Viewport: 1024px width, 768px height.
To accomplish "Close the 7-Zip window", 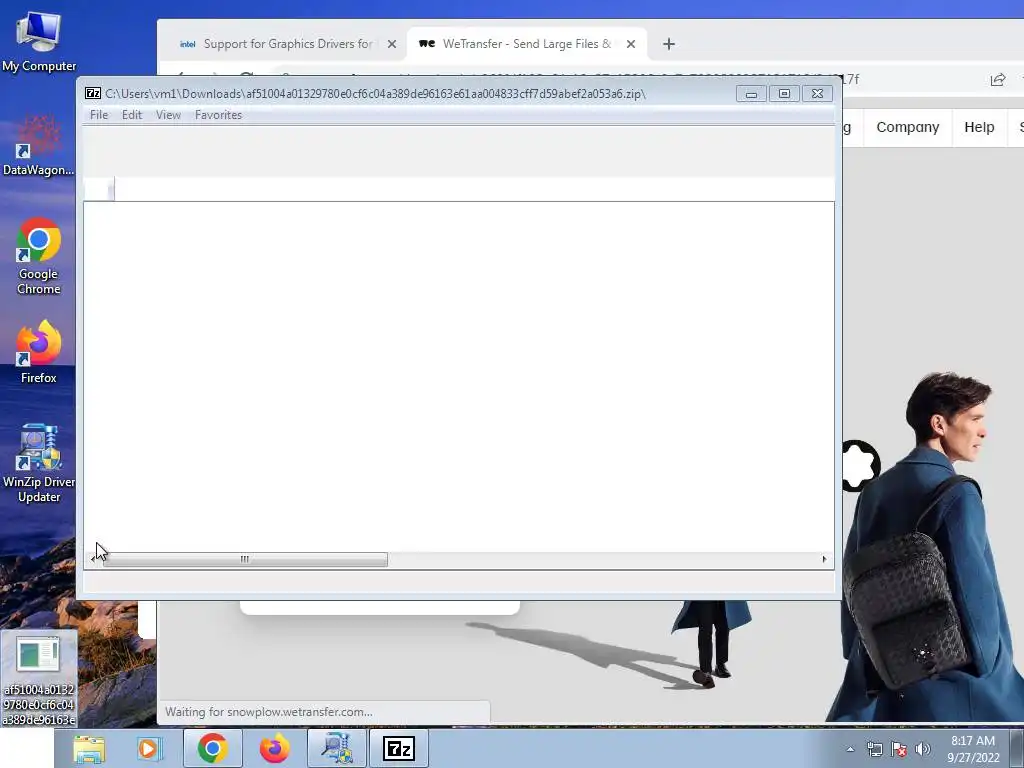I will click(817, 94).
